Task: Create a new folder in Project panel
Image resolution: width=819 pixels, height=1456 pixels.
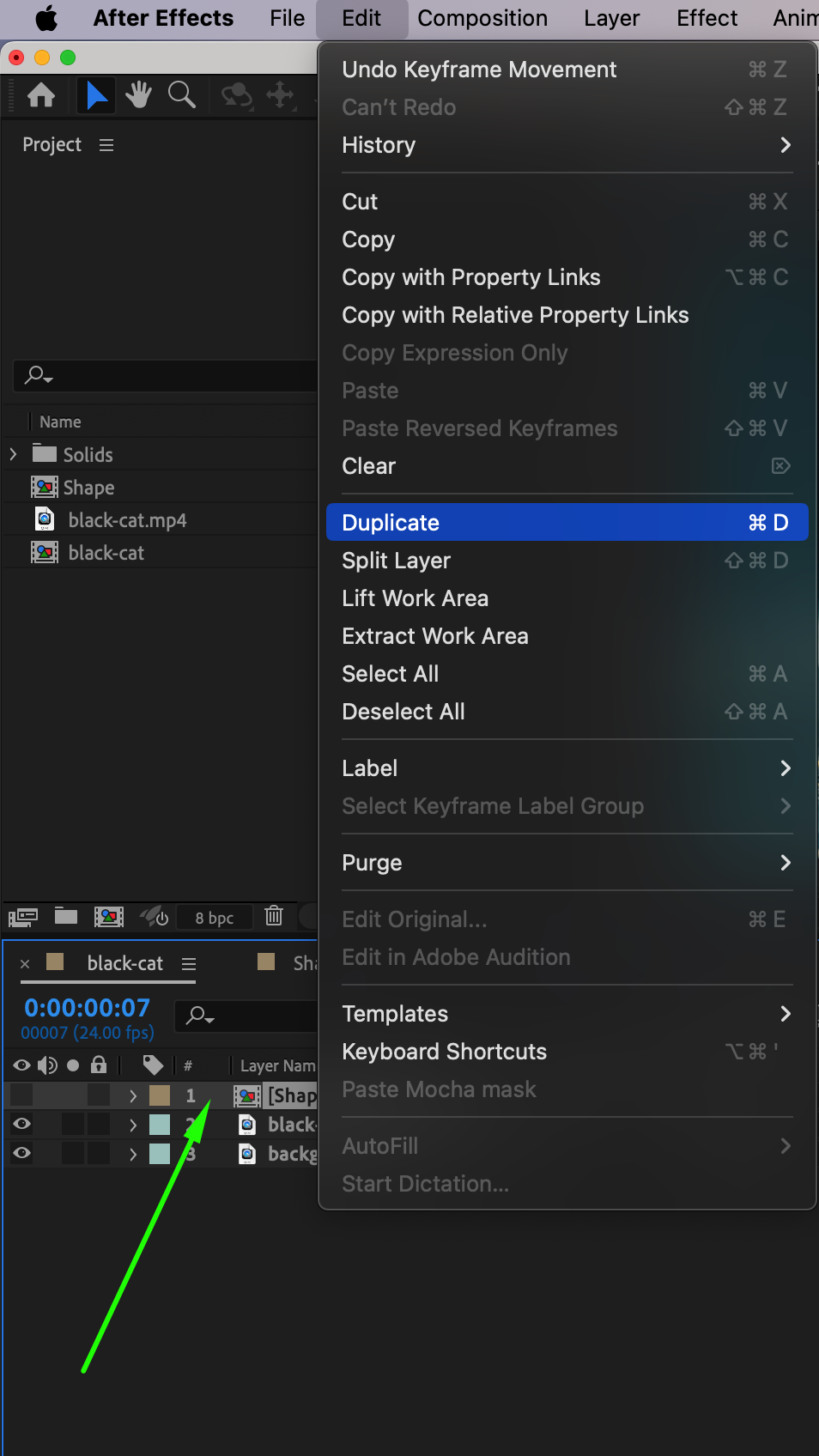Action: click(66, 917)
